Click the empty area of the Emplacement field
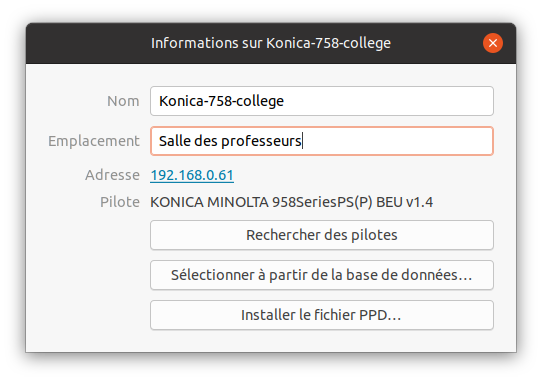Viewport: 542px width, 381px height. pyautogui.click(x=398, y=141)
